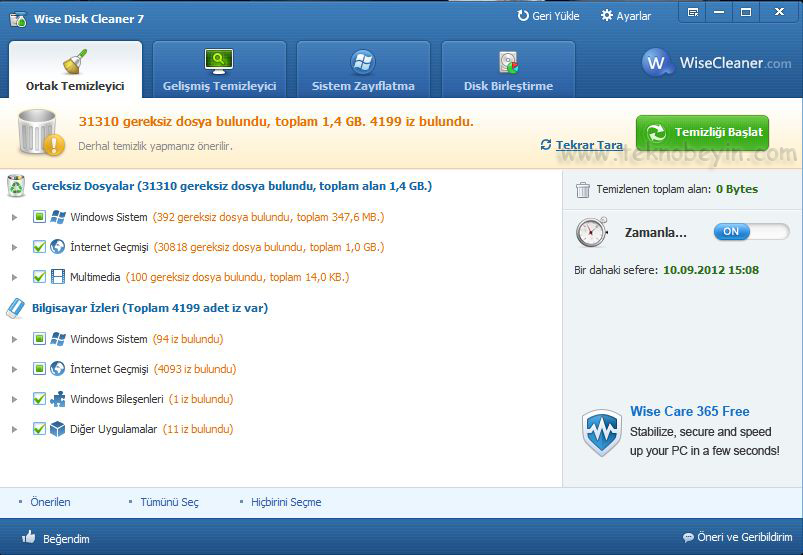The width and height of the screenshot is (803, 555).
Task: Click the Geri Yükle restore arrow icon
Action: pos(522,16)
